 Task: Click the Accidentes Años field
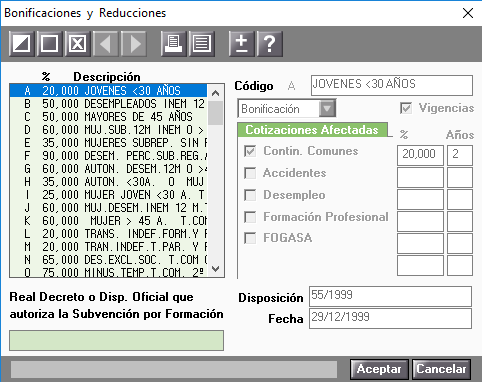click(x=460, y=177)
